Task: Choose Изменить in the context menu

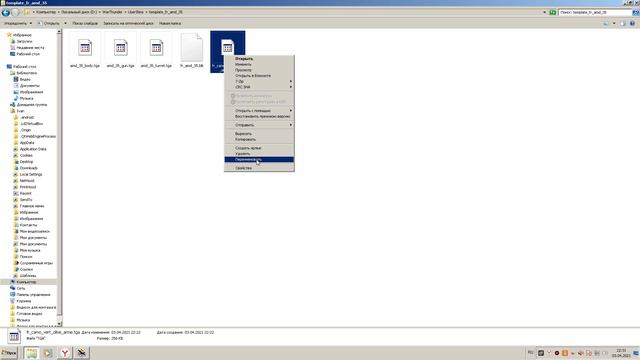Action: tap(259, 64)
